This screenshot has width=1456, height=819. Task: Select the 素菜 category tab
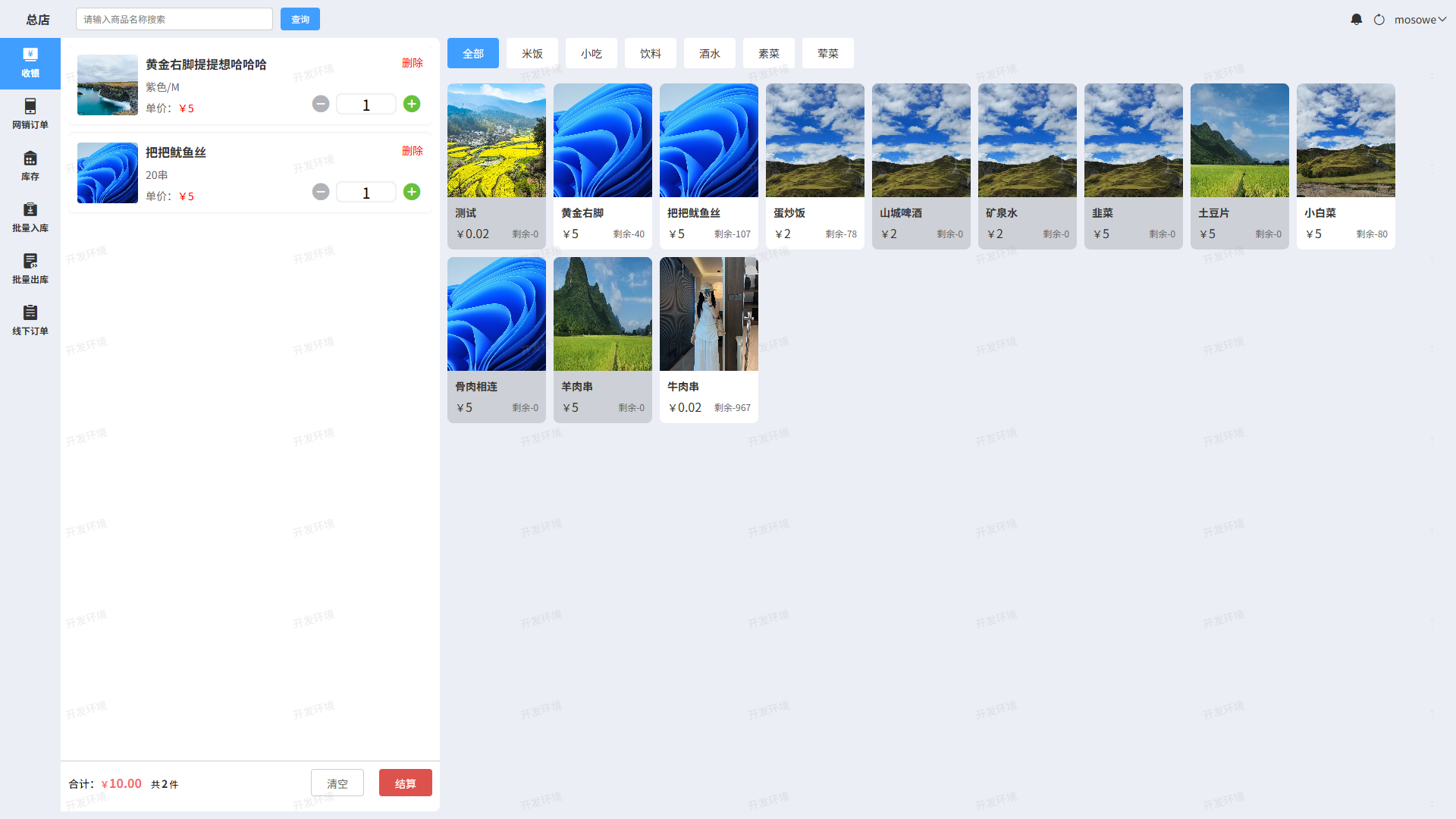[x=769, y=53]
